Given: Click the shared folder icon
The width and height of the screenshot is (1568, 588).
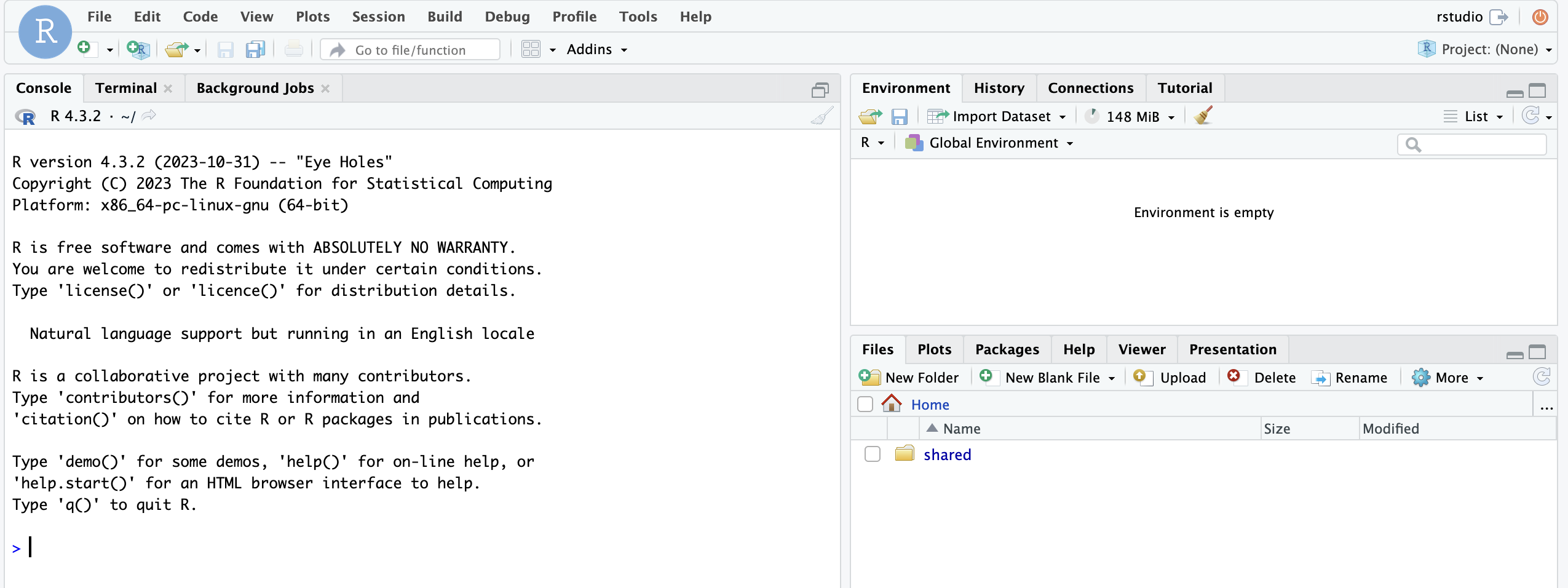Looking at the screenshot, I should [905, 453].
